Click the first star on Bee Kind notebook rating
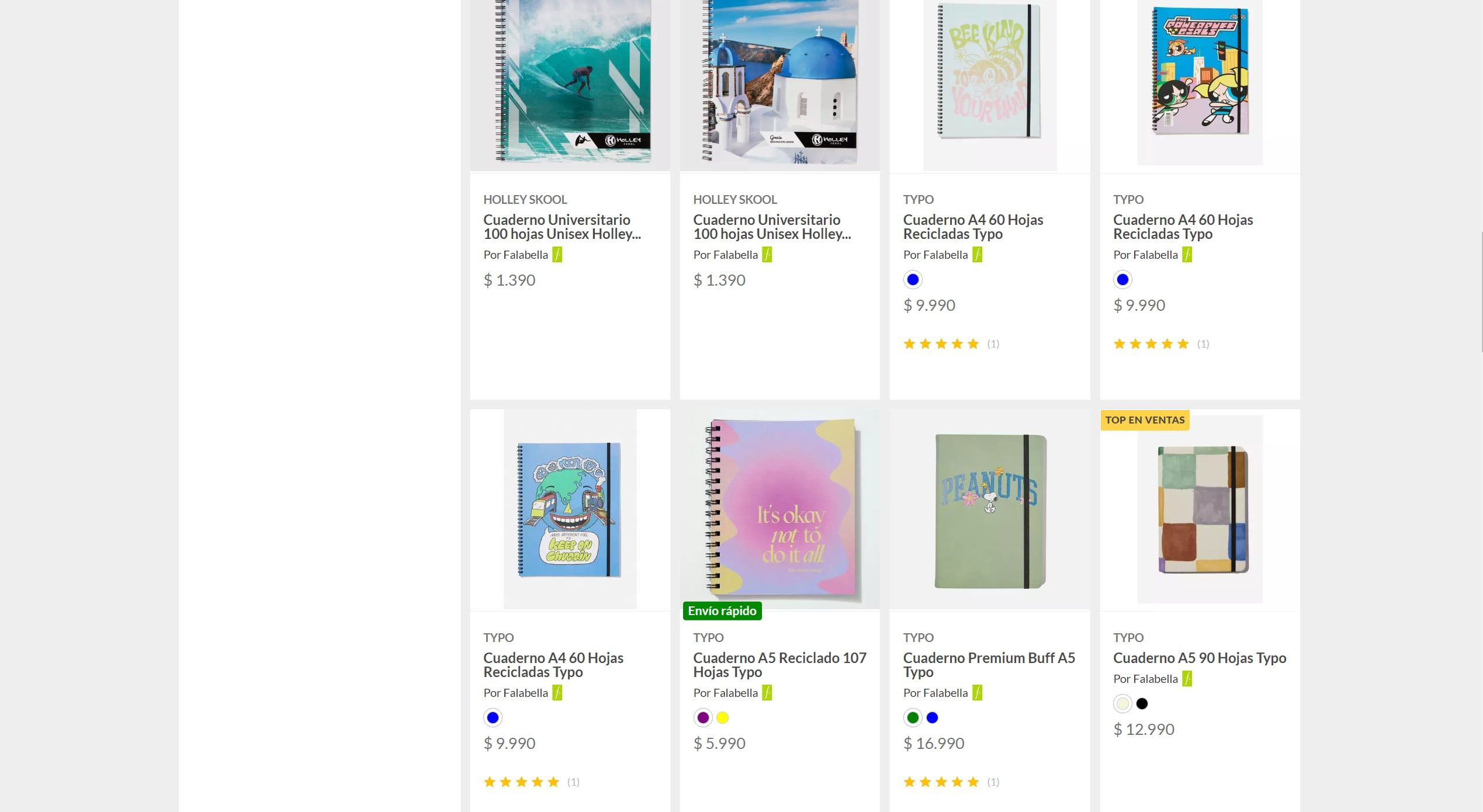The height and width of the screenshot is (812, 1483). 910,343
